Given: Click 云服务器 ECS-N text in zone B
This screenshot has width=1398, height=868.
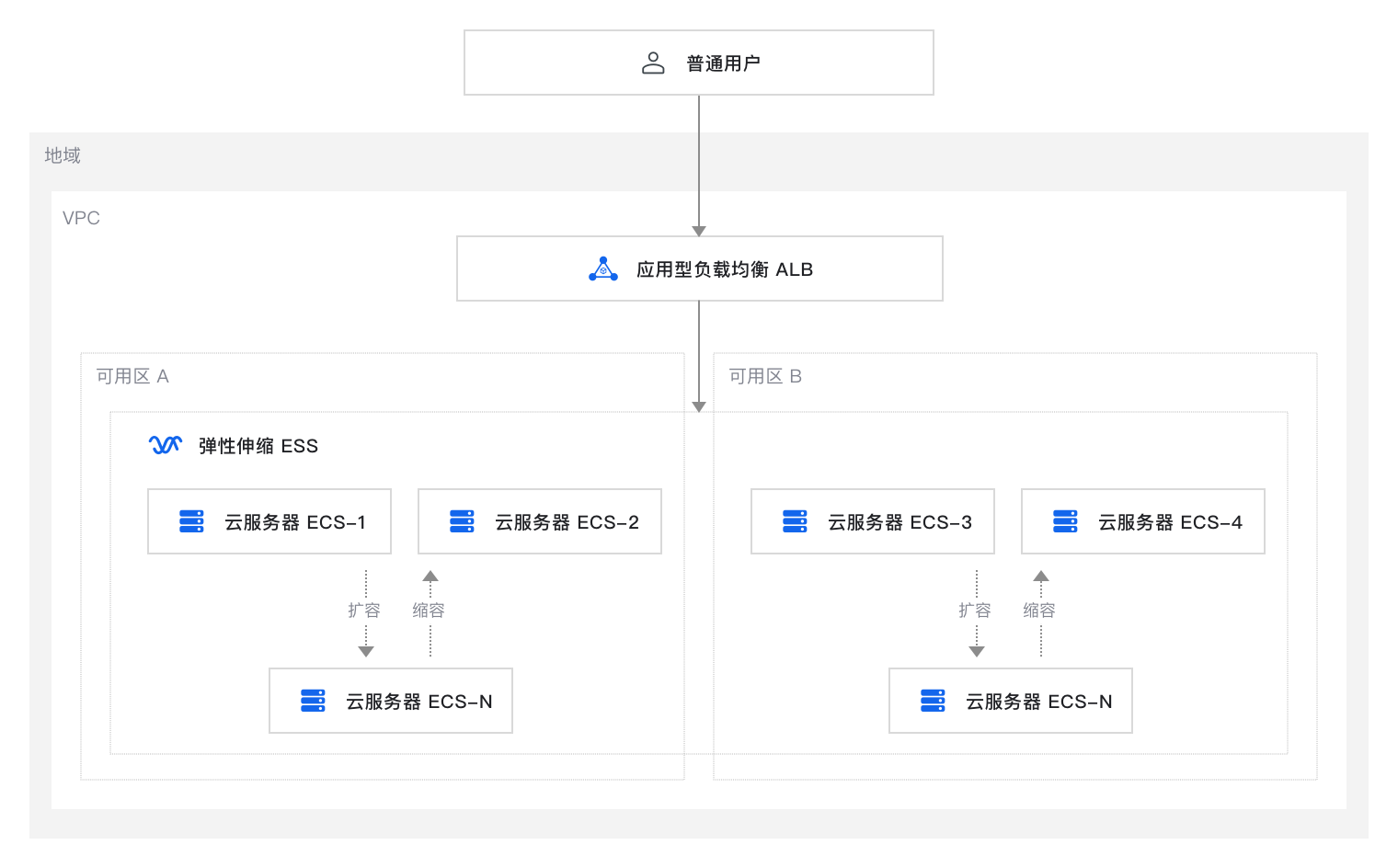Looking at the screenshot, I should [1038, 702].
